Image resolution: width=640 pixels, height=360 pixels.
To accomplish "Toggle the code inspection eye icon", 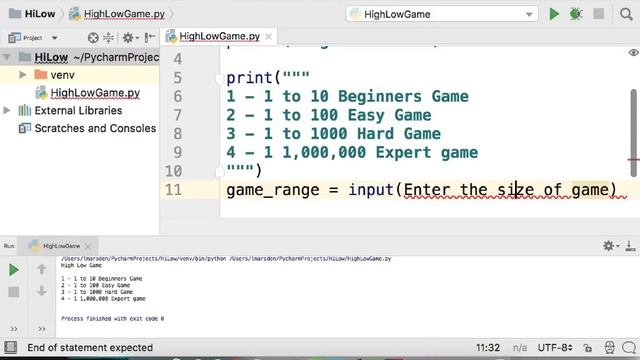I will 633,53.
